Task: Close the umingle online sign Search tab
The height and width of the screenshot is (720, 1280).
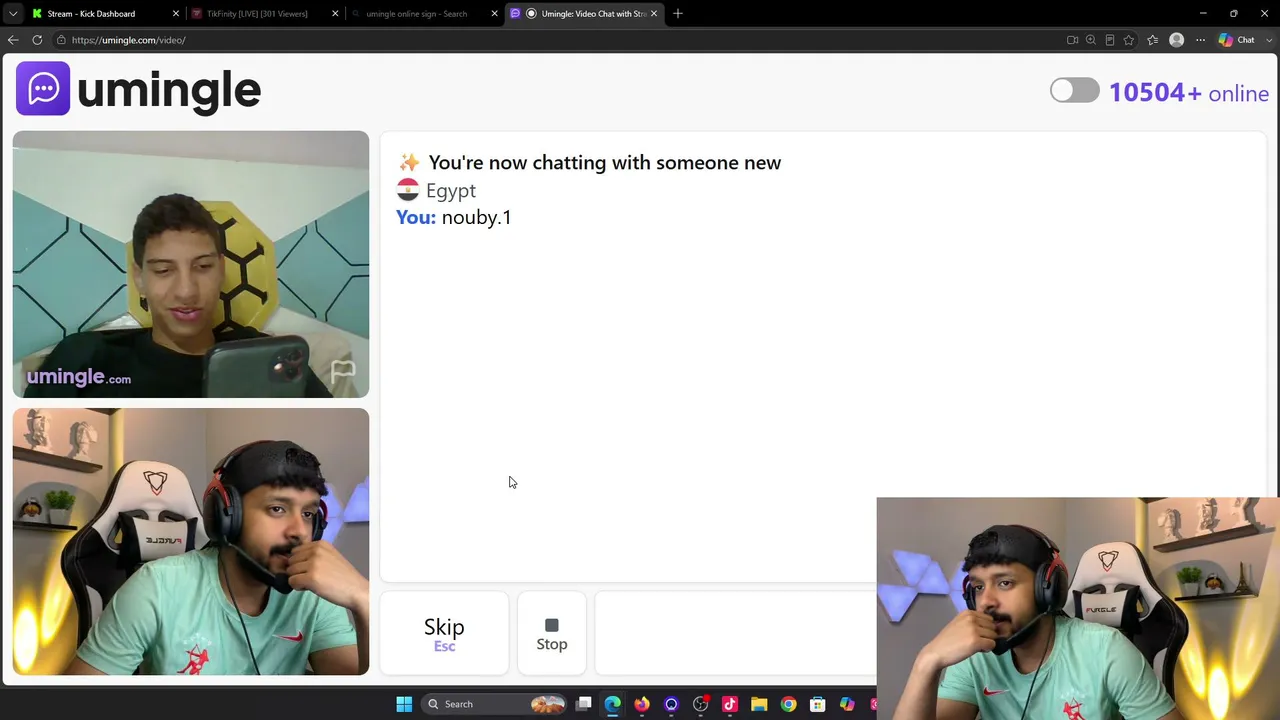Action: (x=494, y=13)
